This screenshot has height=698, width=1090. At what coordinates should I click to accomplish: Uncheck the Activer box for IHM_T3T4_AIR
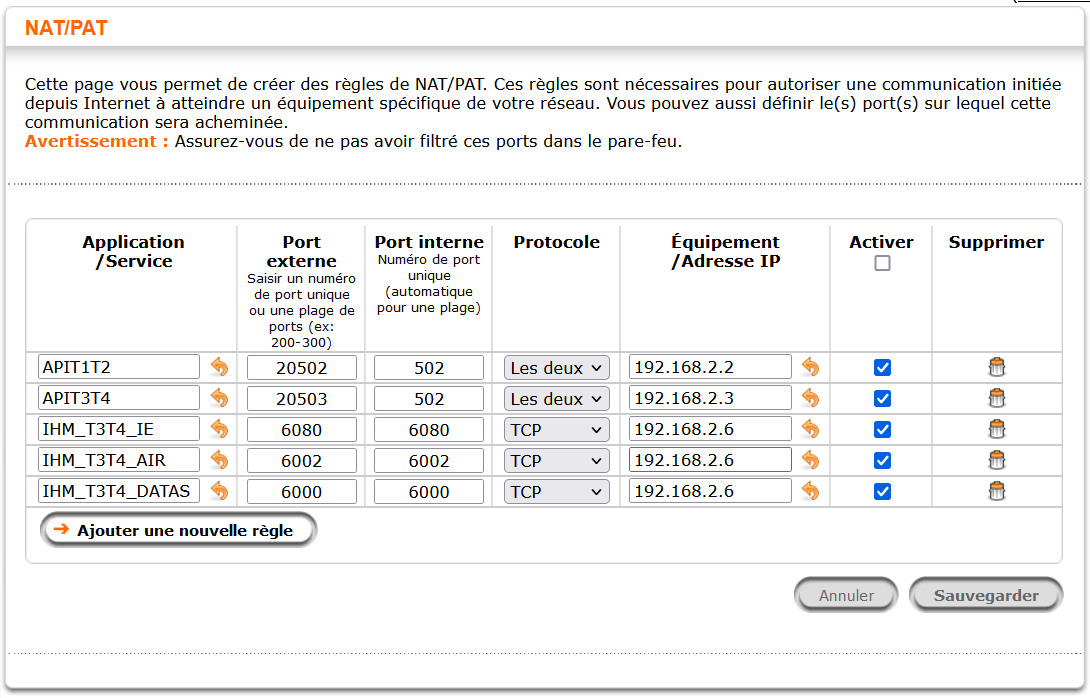[x=882, y=460]
